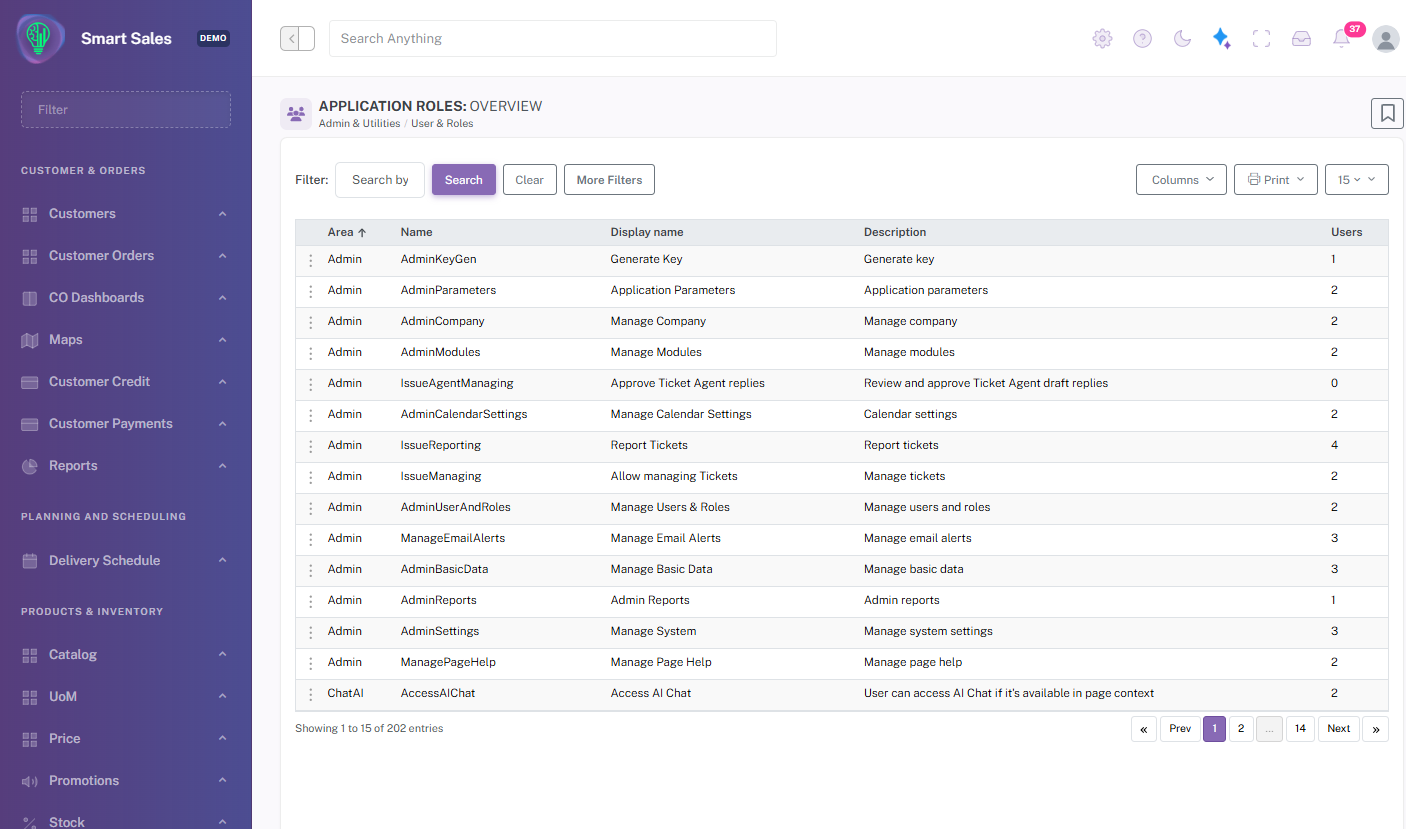Open row menu for AdminModules
This screenshot has width=1406, height=829.
(x=311, y=353)
